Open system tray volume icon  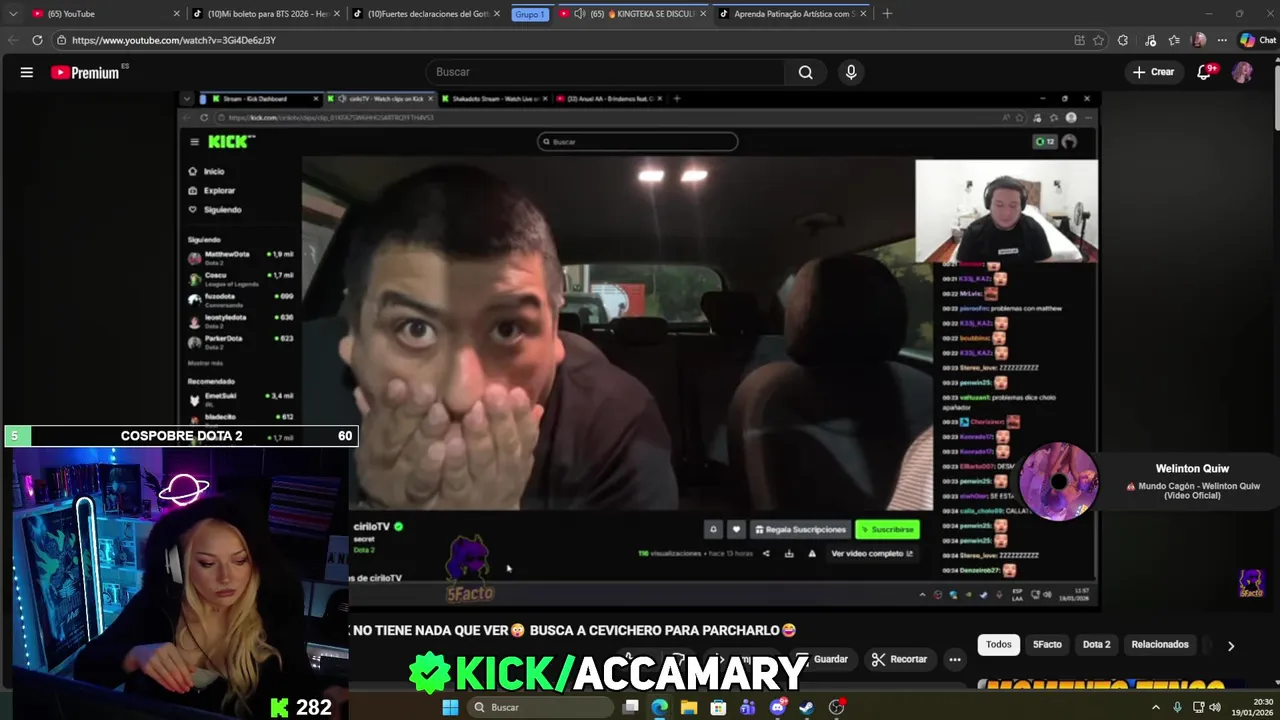click(x=1215, y=707)
